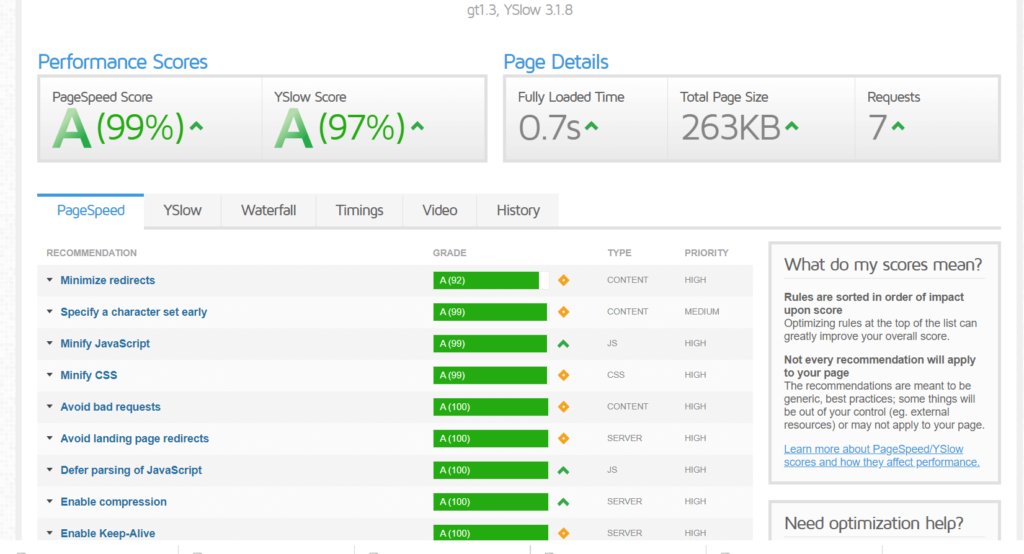This screenshot has width=1024, height=554.
Task: Open the Timings tab
Action: pos(359,210)
